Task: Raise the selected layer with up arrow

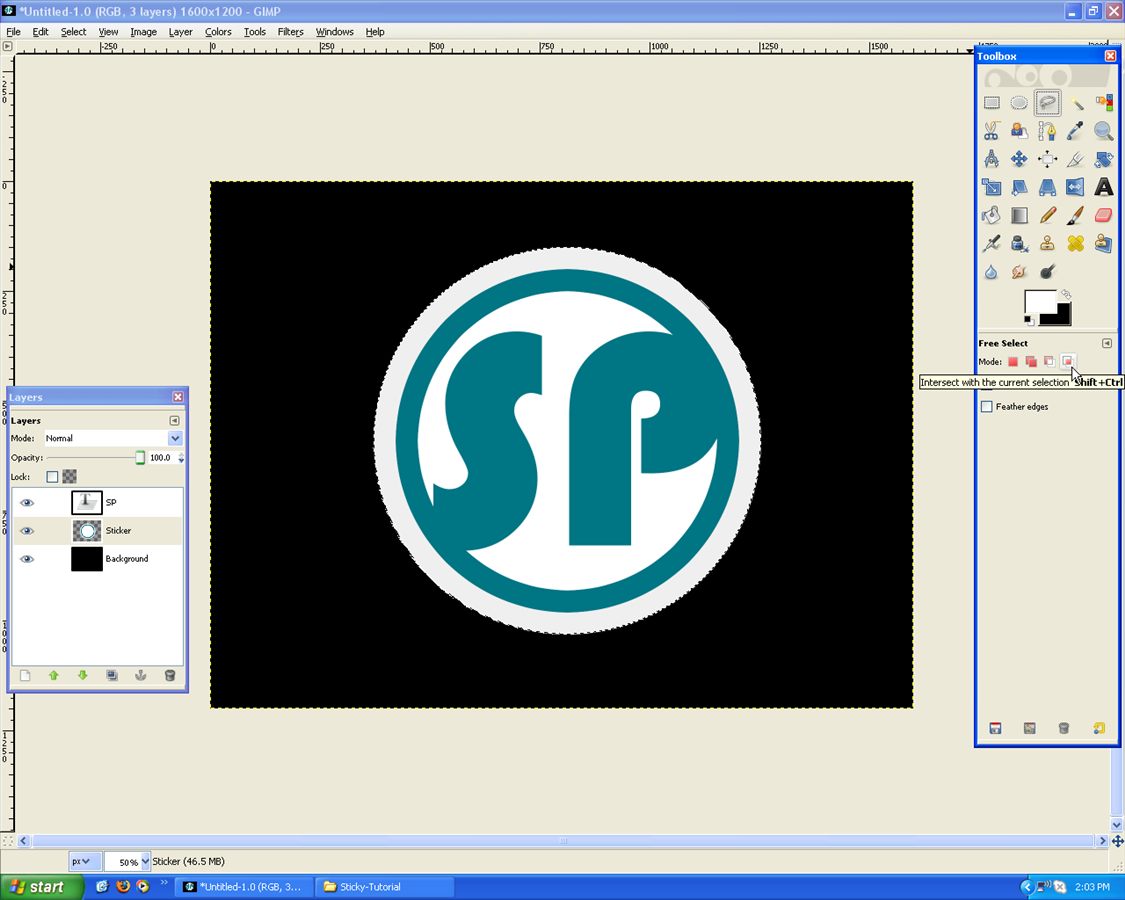Action: pos(54,675)
